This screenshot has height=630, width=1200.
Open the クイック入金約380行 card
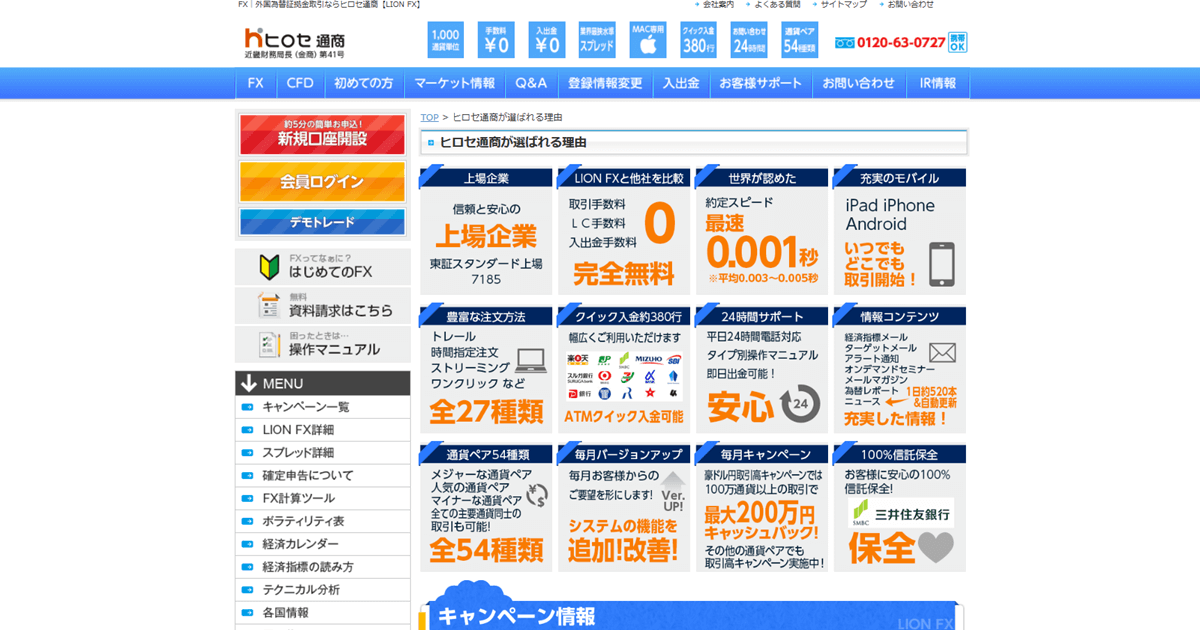(x=624, y=368)
